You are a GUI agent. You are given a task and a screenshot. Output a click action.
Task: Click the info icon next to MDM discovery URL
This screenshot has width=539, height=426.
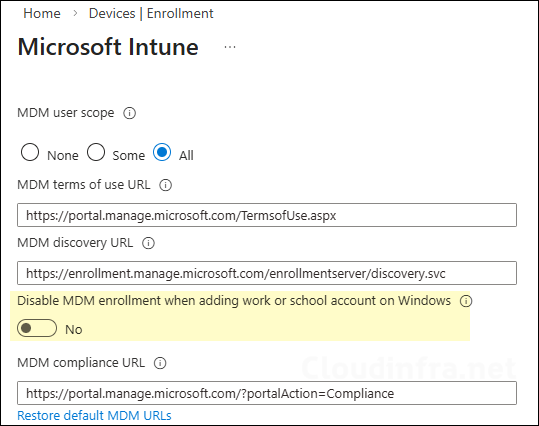[148, 243]
